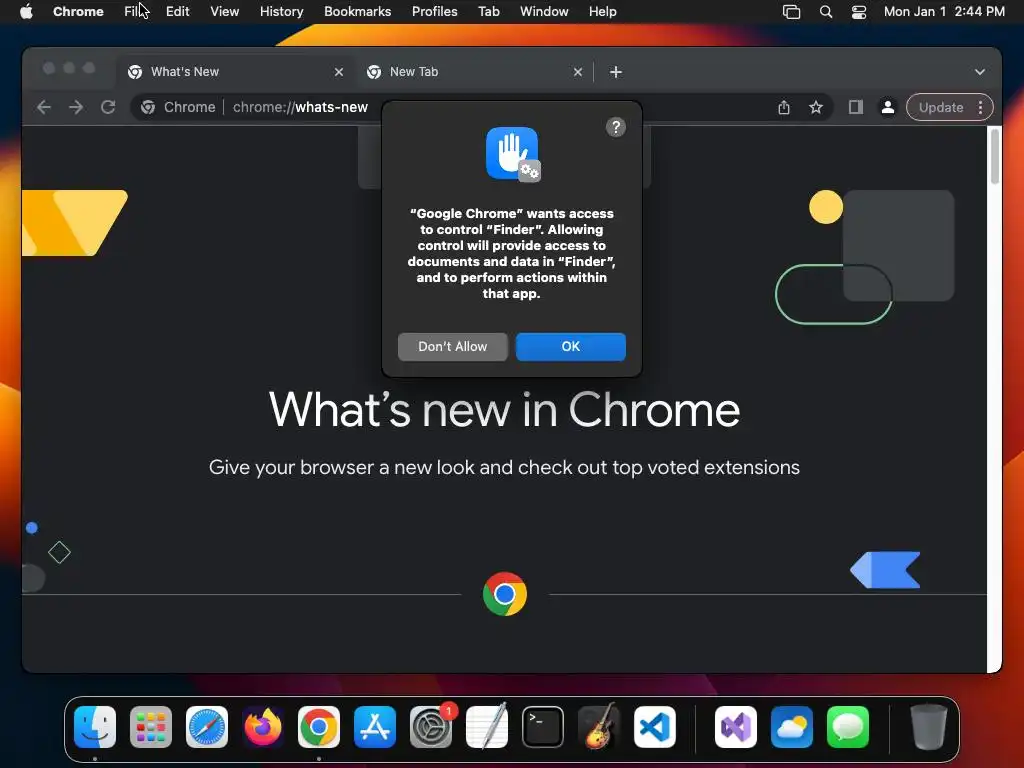Open the Chrome application menu
Image resolution: width=1024 pixels, height=768 pixels.
78,12
